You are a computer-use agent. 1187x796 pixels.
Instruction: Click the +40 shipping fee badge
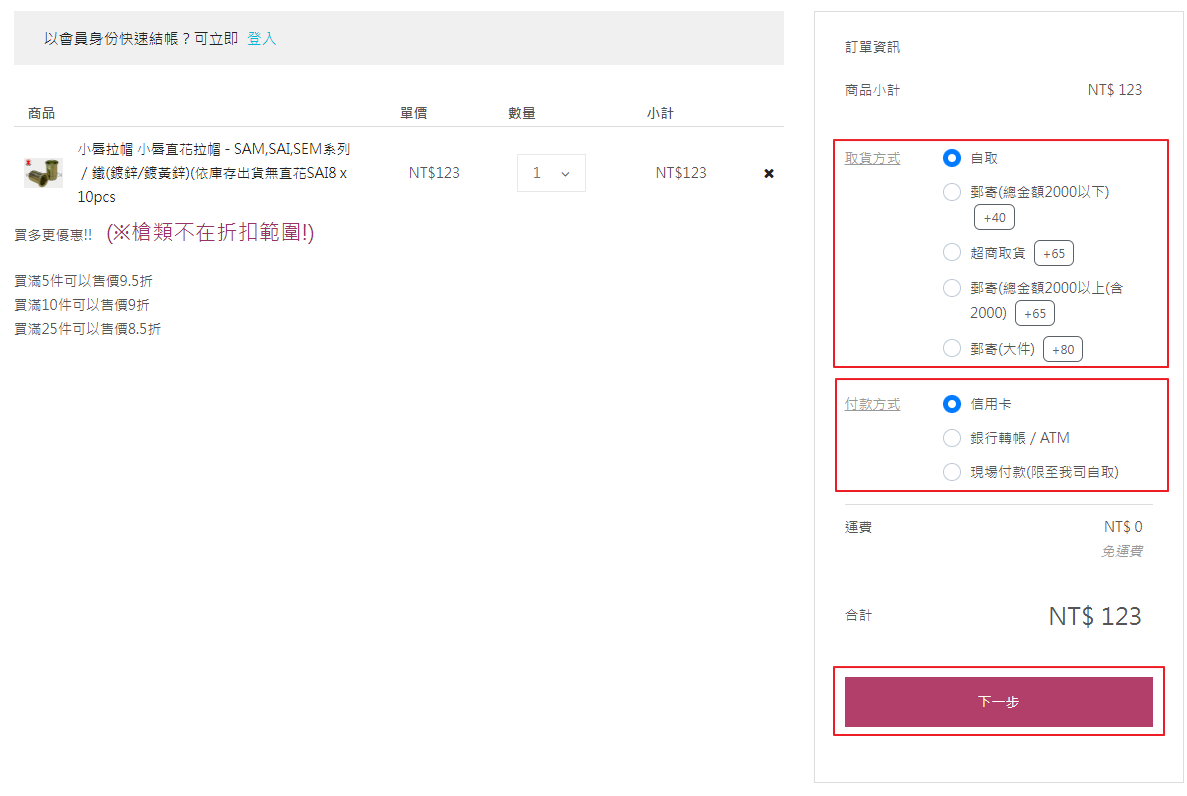(x=994, y=217)
